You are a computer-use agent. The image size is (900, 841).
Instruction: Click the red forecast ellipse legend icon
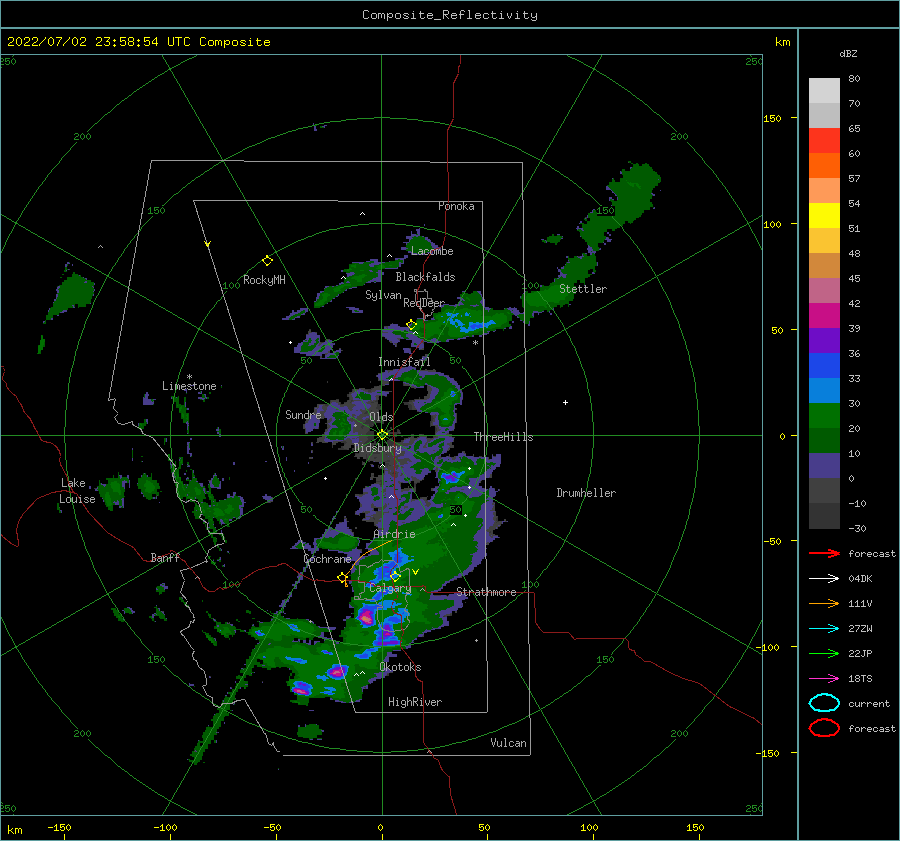tap(824, 728)
